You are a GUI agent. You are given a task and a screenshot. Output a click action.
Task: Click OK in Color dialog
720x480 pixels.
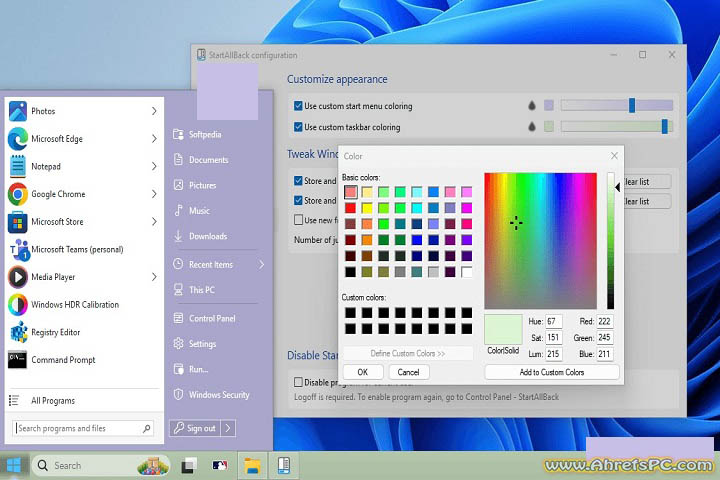(363, 372)
